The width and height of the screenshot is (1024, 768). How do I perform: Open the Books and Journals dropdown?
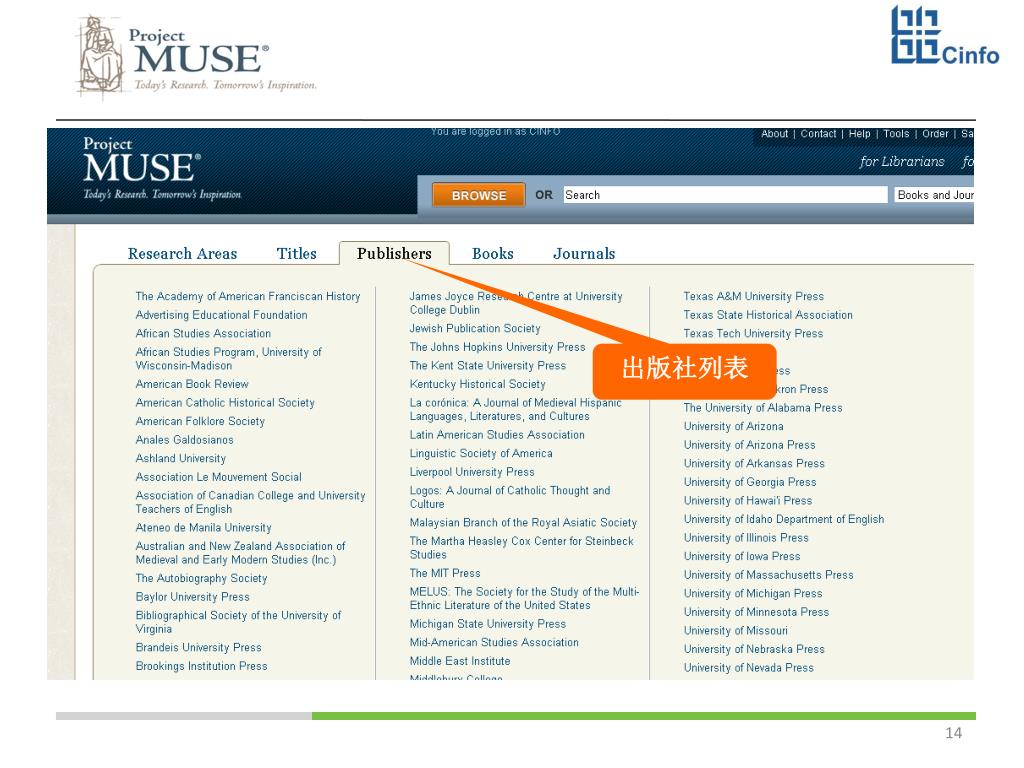point(935,195)
